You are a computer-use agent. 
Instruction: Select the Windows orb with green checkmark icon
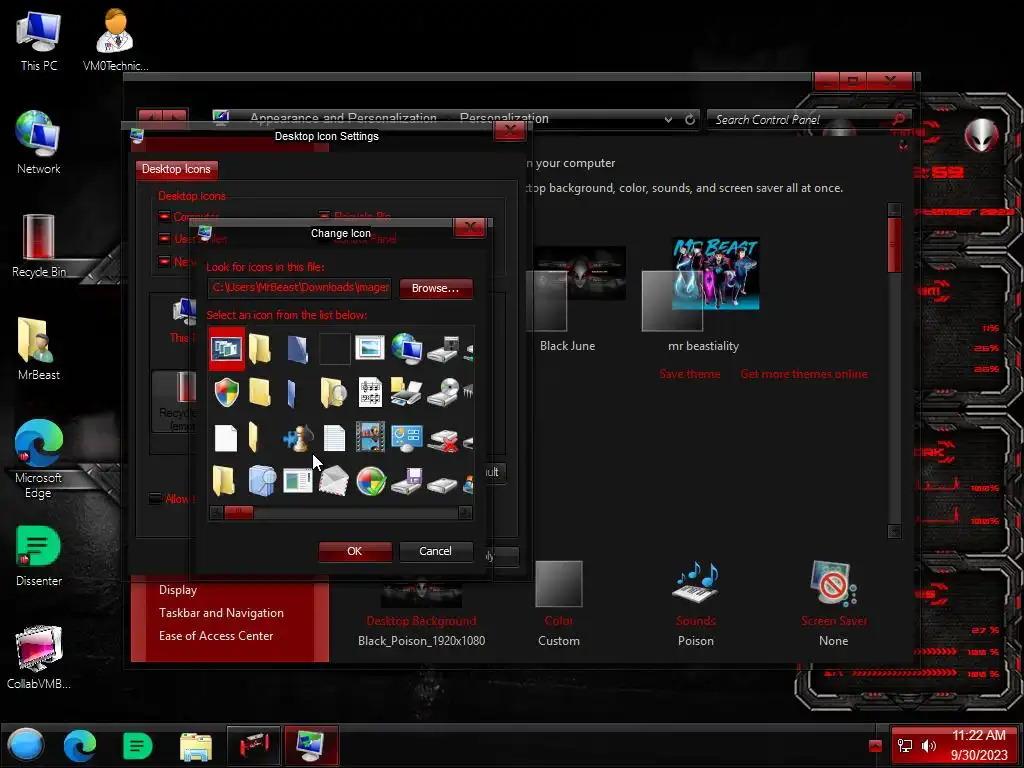pyautogui.click(x=370, y=482)
